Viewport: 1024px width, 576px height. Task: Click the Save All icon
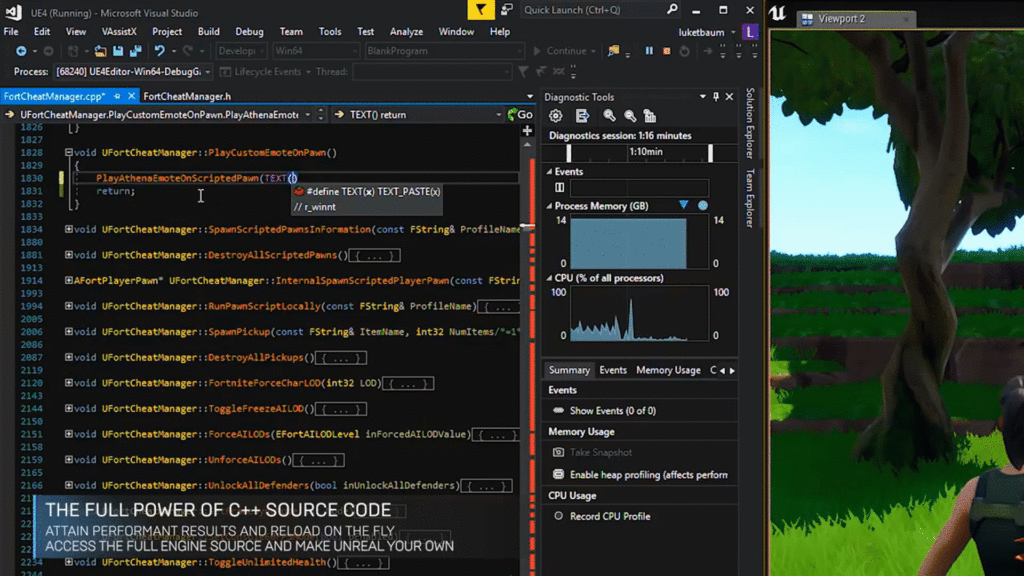pos(136,51)
